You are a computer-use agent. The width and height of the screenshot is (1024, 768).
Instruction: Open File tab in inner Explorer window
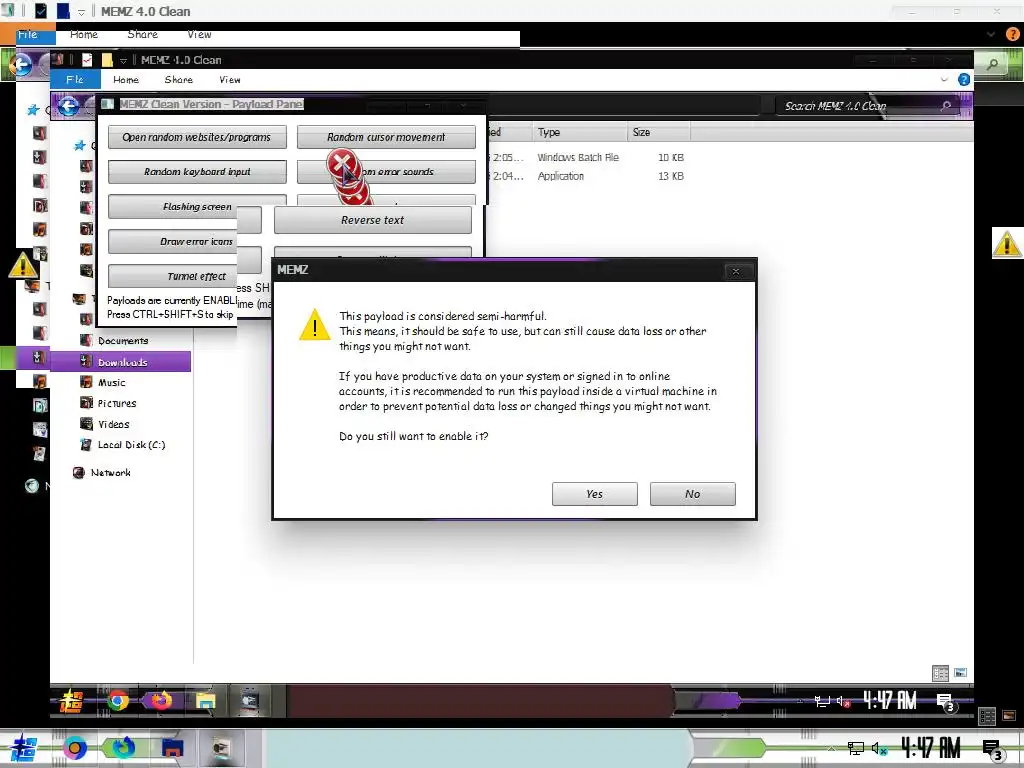(x=75, y=80)
